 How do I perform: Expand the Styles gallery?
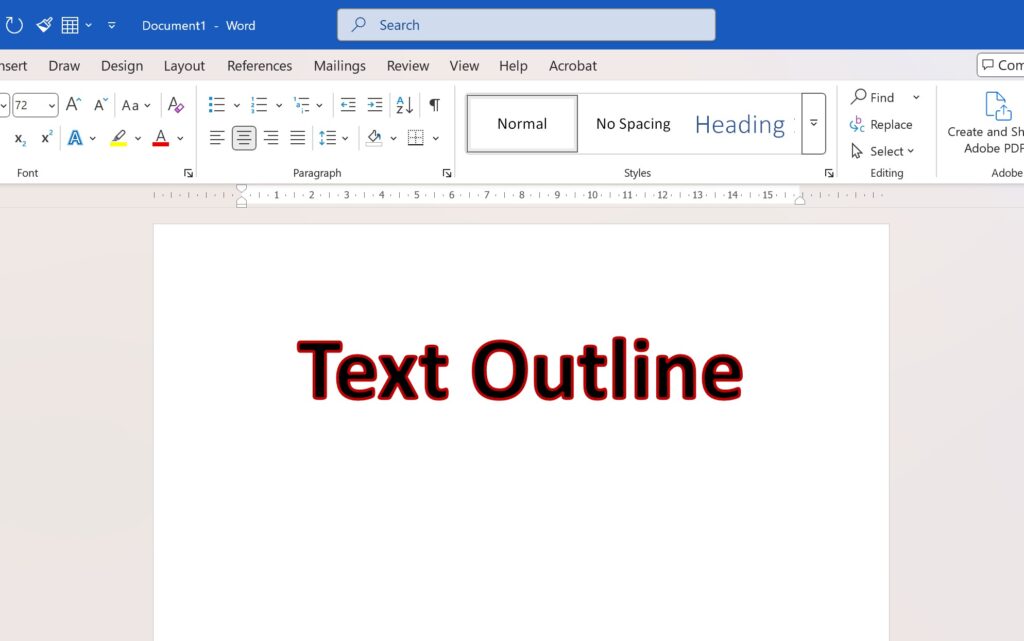814,123
